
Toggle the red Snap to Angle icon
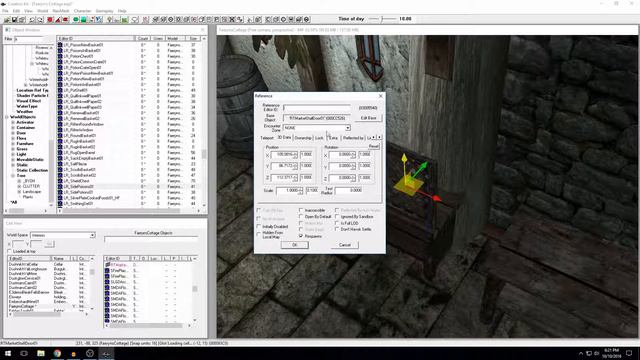coord(58,19)
